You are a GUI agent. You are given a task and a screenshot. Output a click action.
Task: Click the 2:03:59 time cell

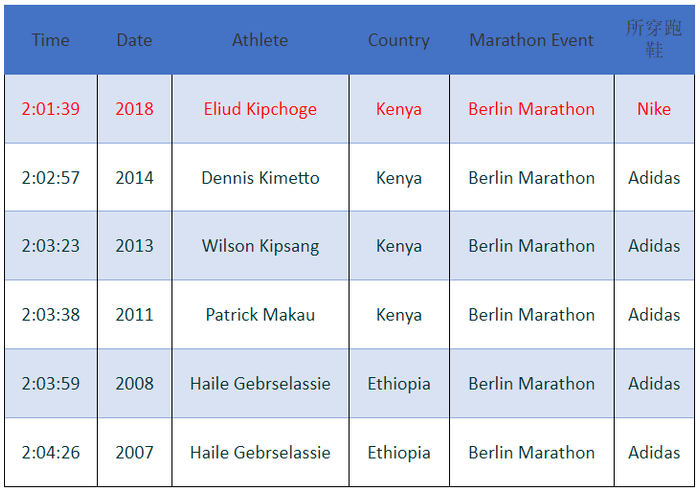(x=50, y=383)
